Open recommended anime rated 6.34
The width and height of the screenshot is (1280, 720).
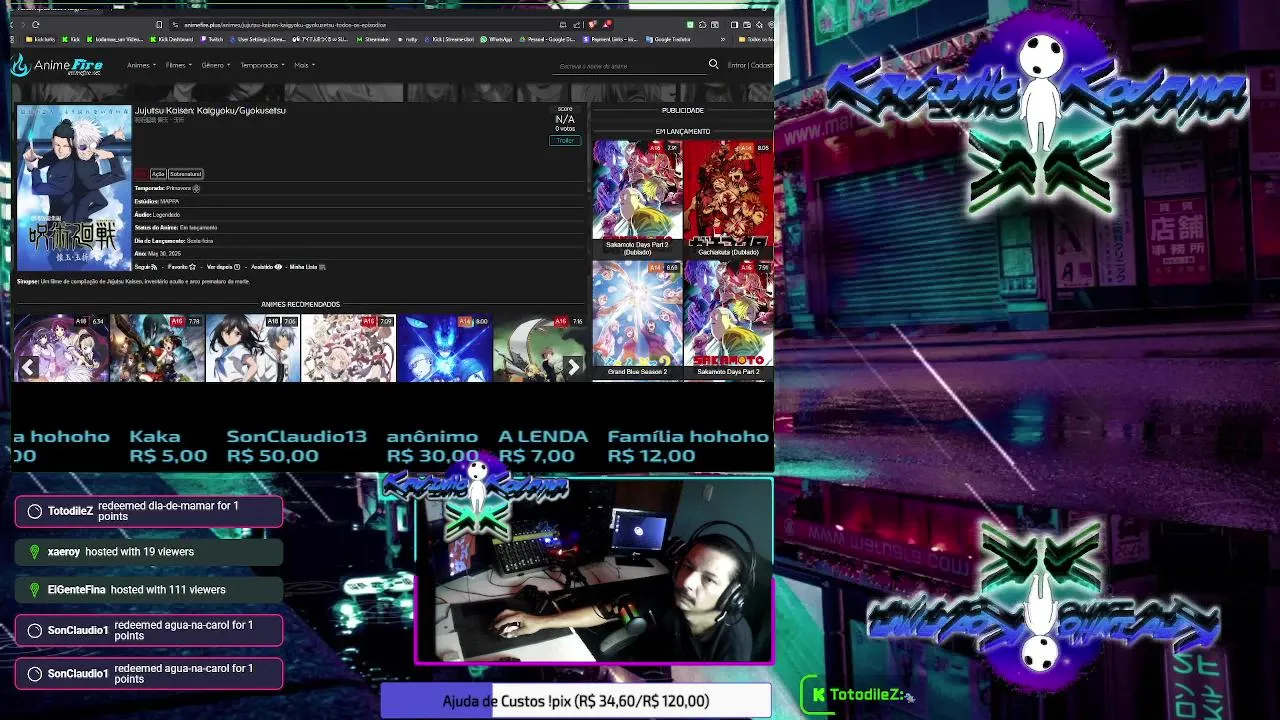click(61, 348)
